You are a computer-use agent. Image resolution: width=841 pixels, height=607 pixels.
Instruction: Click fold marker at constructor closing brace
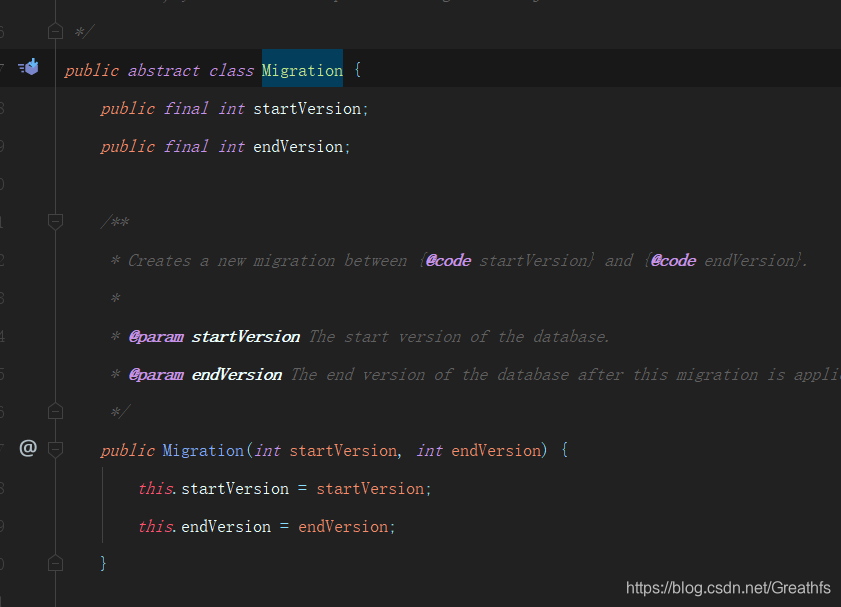[x=55, y=563]
